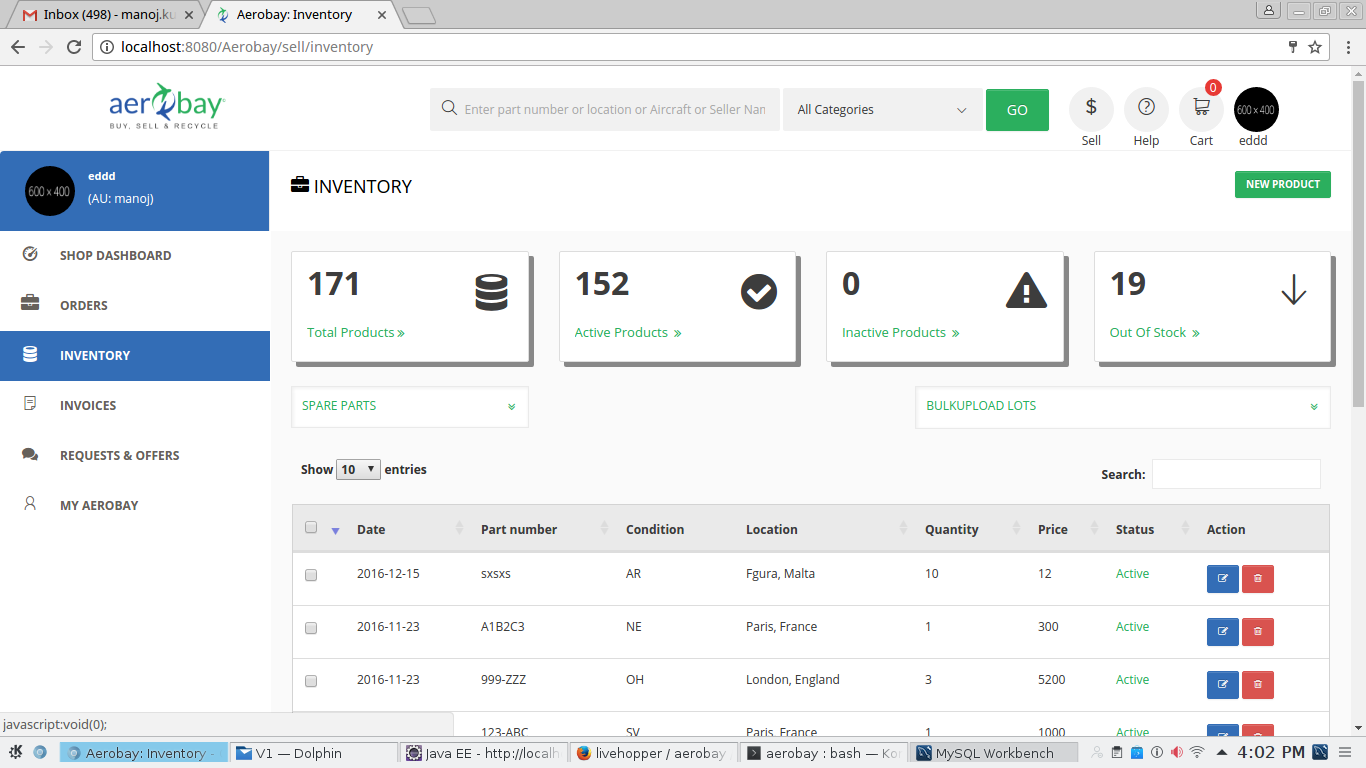
Task: Open Requests & Offers sidebar item
Action: tap(119, 455)
